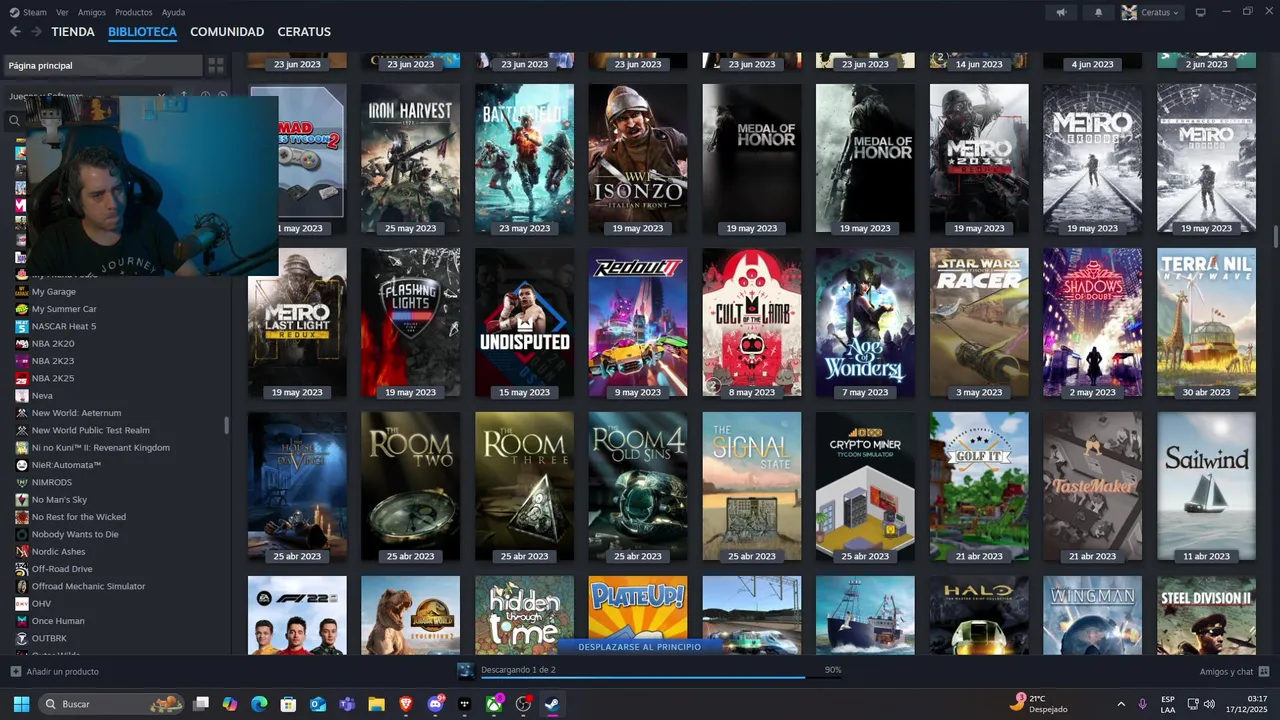Click Añadir un producto link
This screenshot has width=1280, height=720.
[x=63, y=671]
